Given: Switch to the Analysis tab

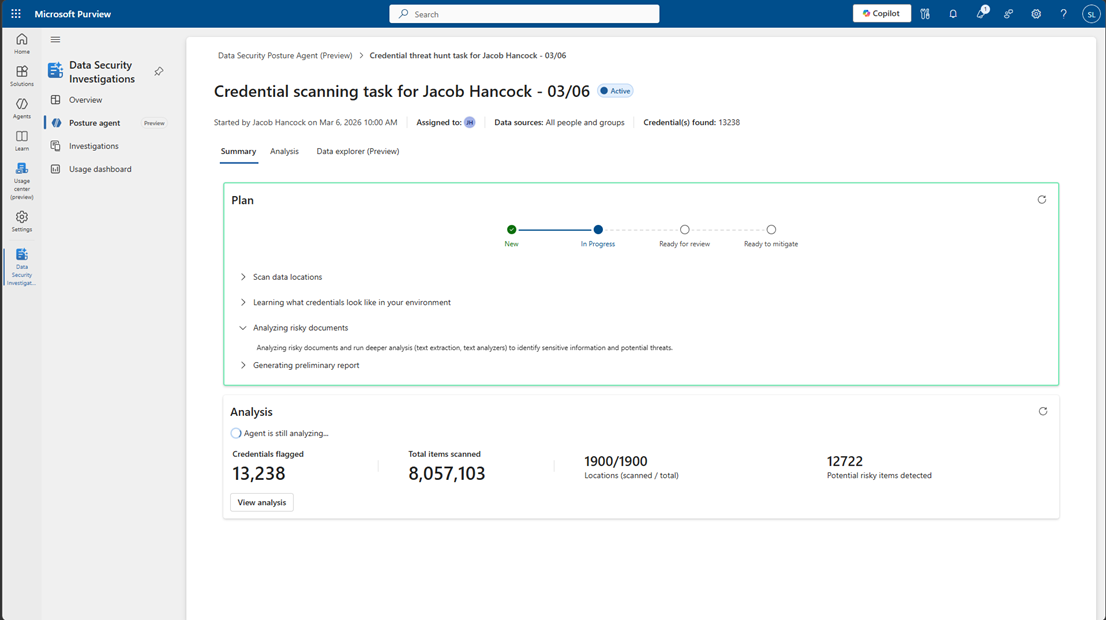Looking at the screenshot, I should click(284, 152).
